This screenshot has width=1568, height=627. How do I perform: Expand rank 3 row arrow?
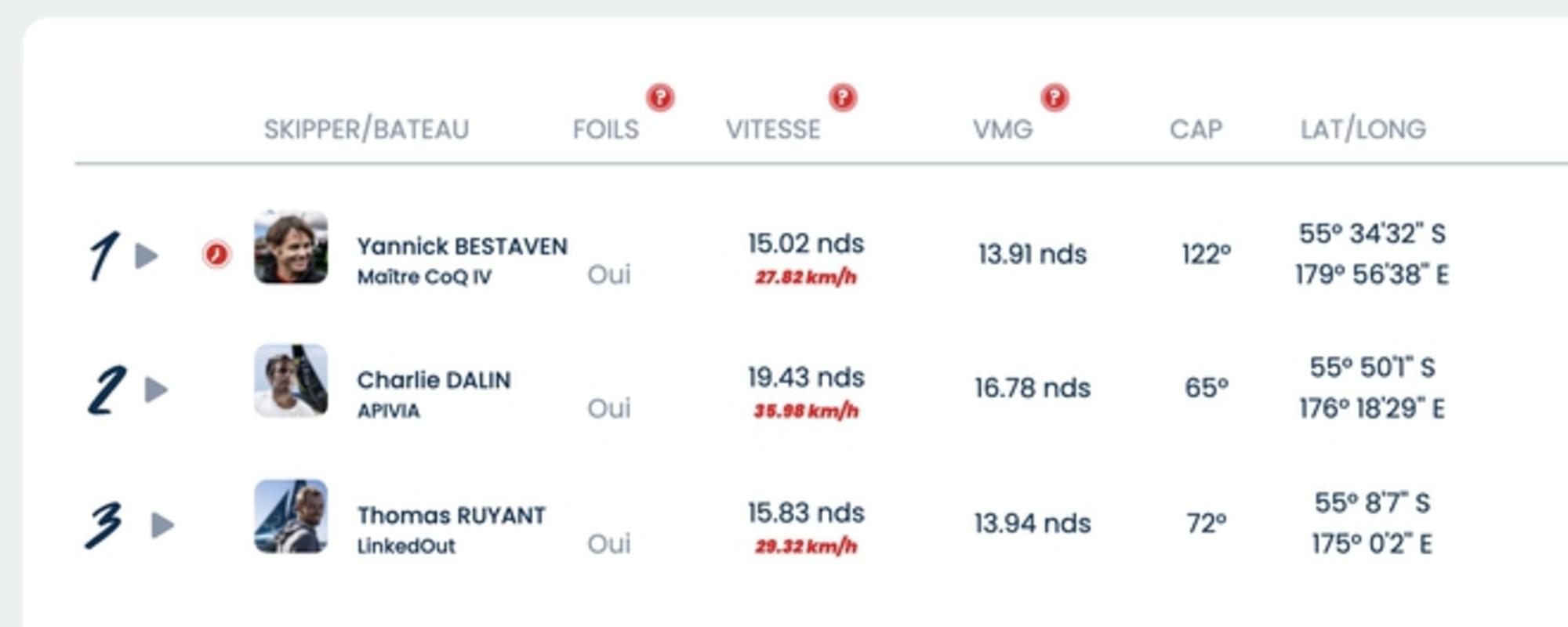tap(162, 524)
